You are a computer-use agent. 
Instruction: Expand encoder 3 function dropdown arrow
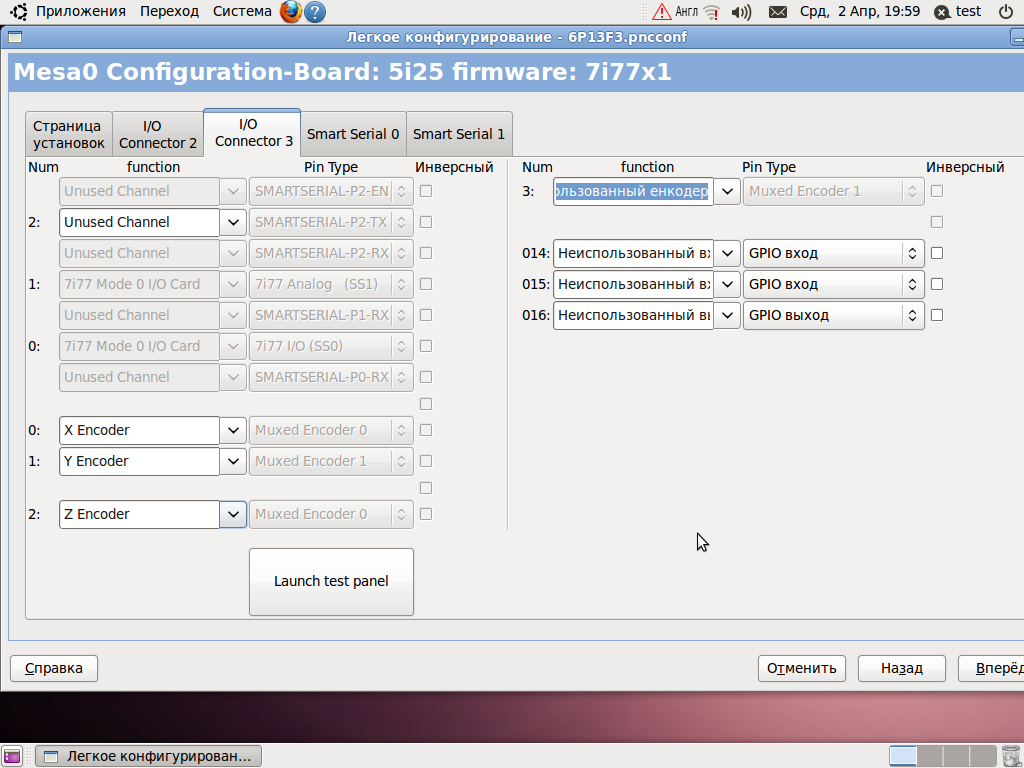pos(727,191)
